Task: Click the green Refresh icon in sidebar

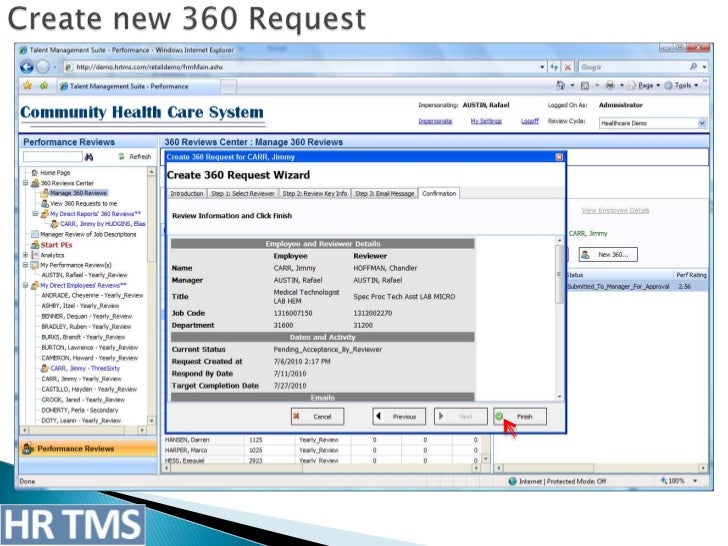Action: tap(121, 156)
